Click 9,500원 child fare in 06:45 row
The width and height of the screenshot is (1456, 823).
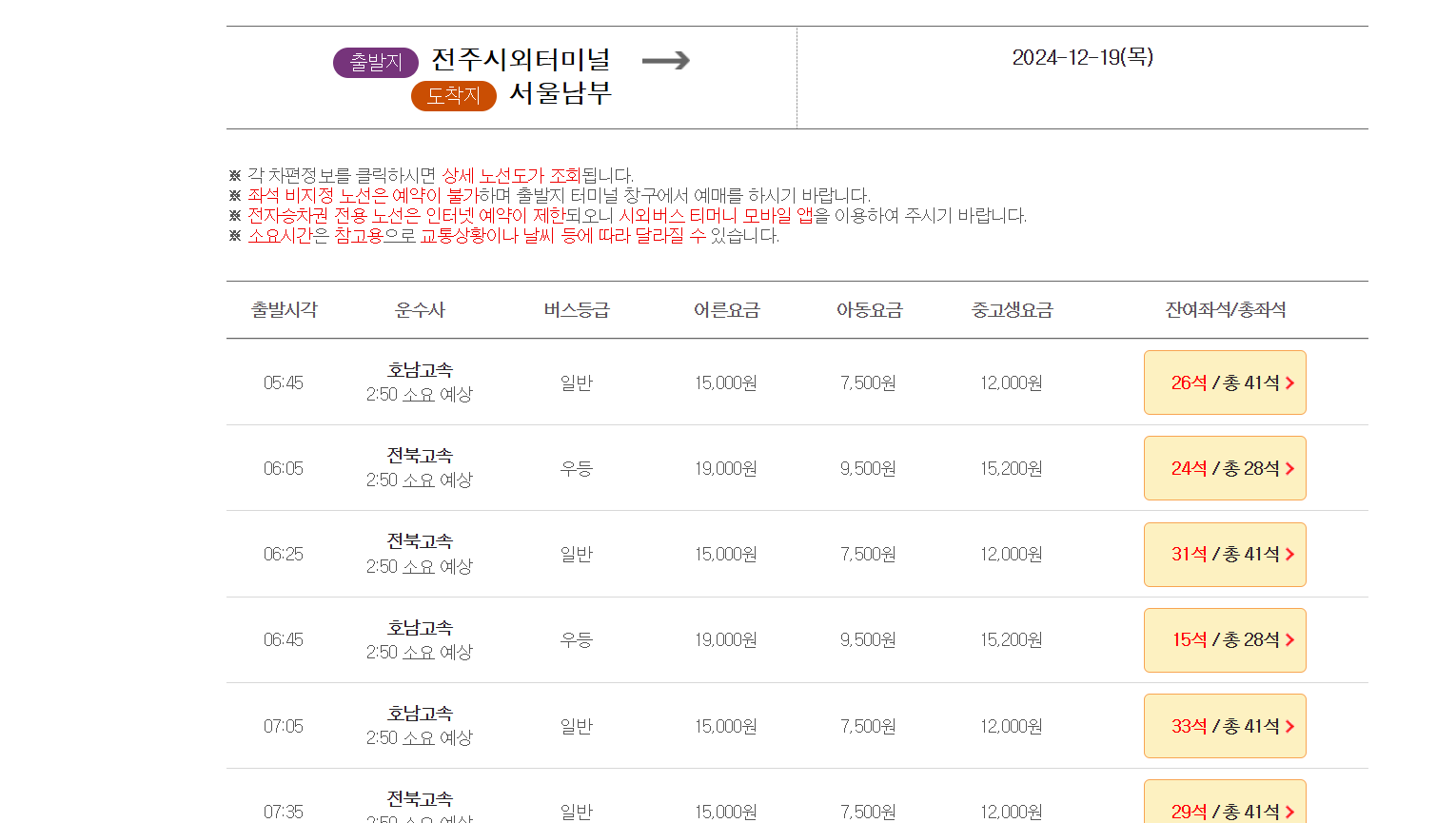[x=869, y=640]
